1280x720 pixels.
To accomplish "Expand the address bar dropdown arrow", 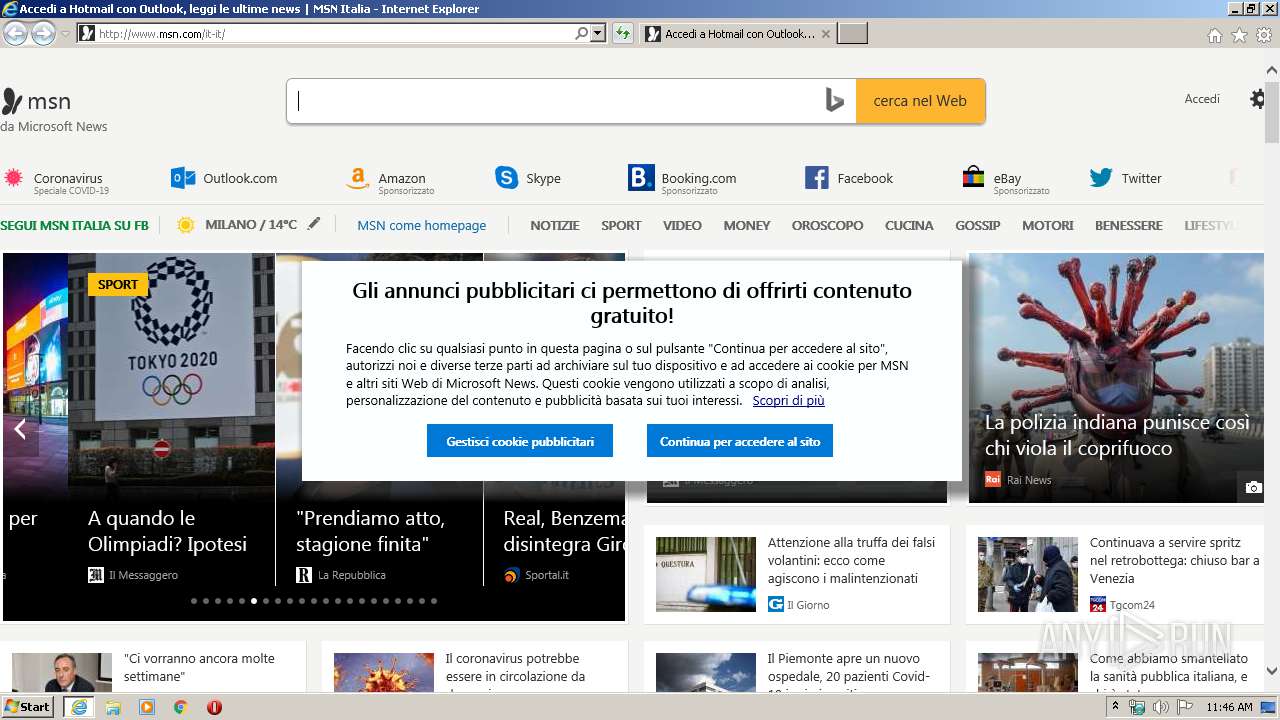I will (x=598, y=33).
